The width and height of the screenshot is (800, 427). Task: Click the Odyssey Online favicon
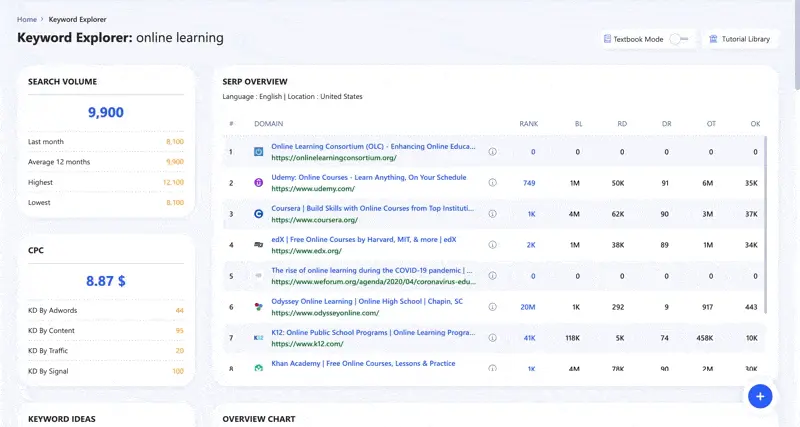click(x=259, y=307)
